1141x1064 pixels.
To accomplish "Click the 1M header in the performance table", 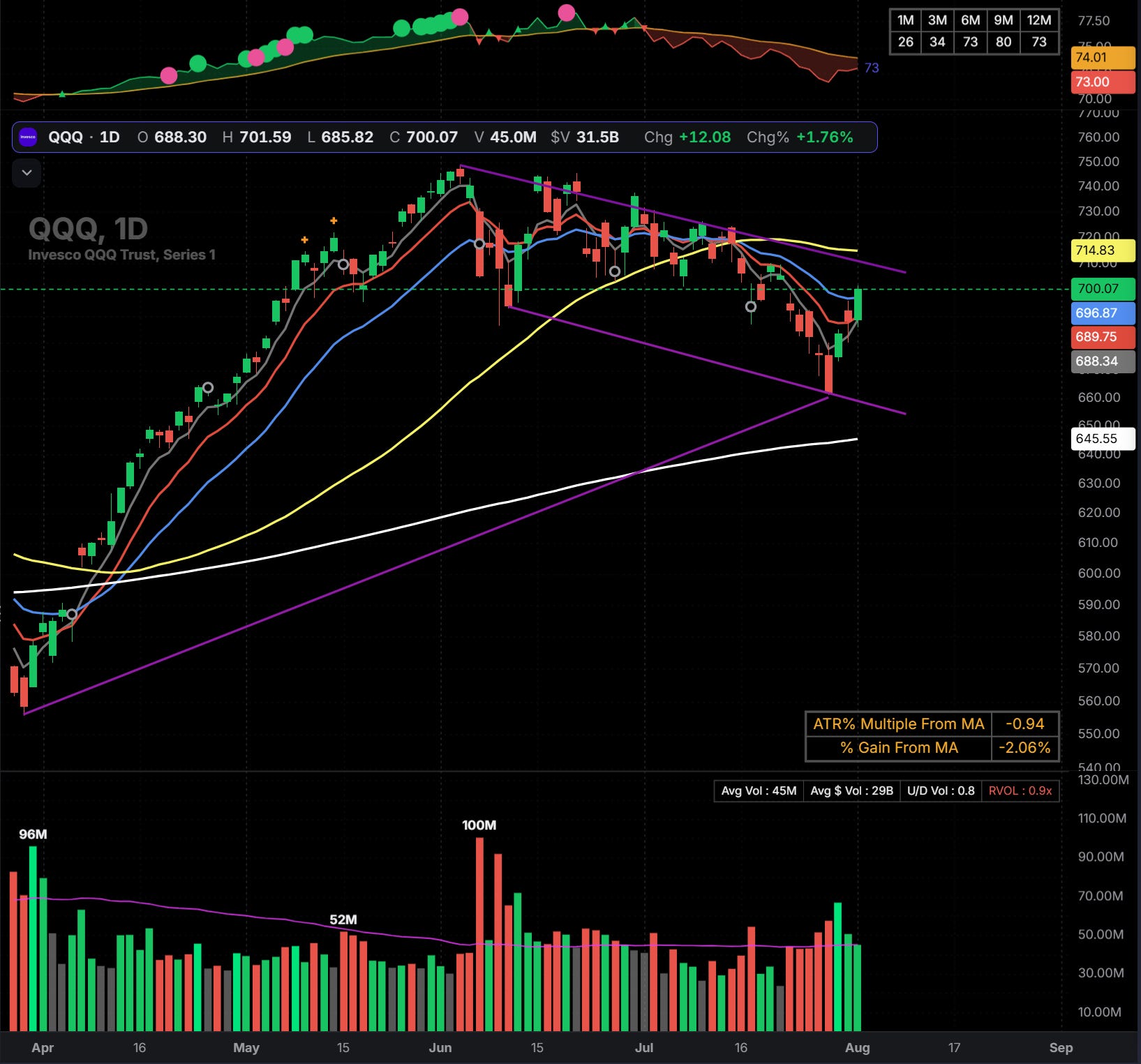I will [906, 20].
